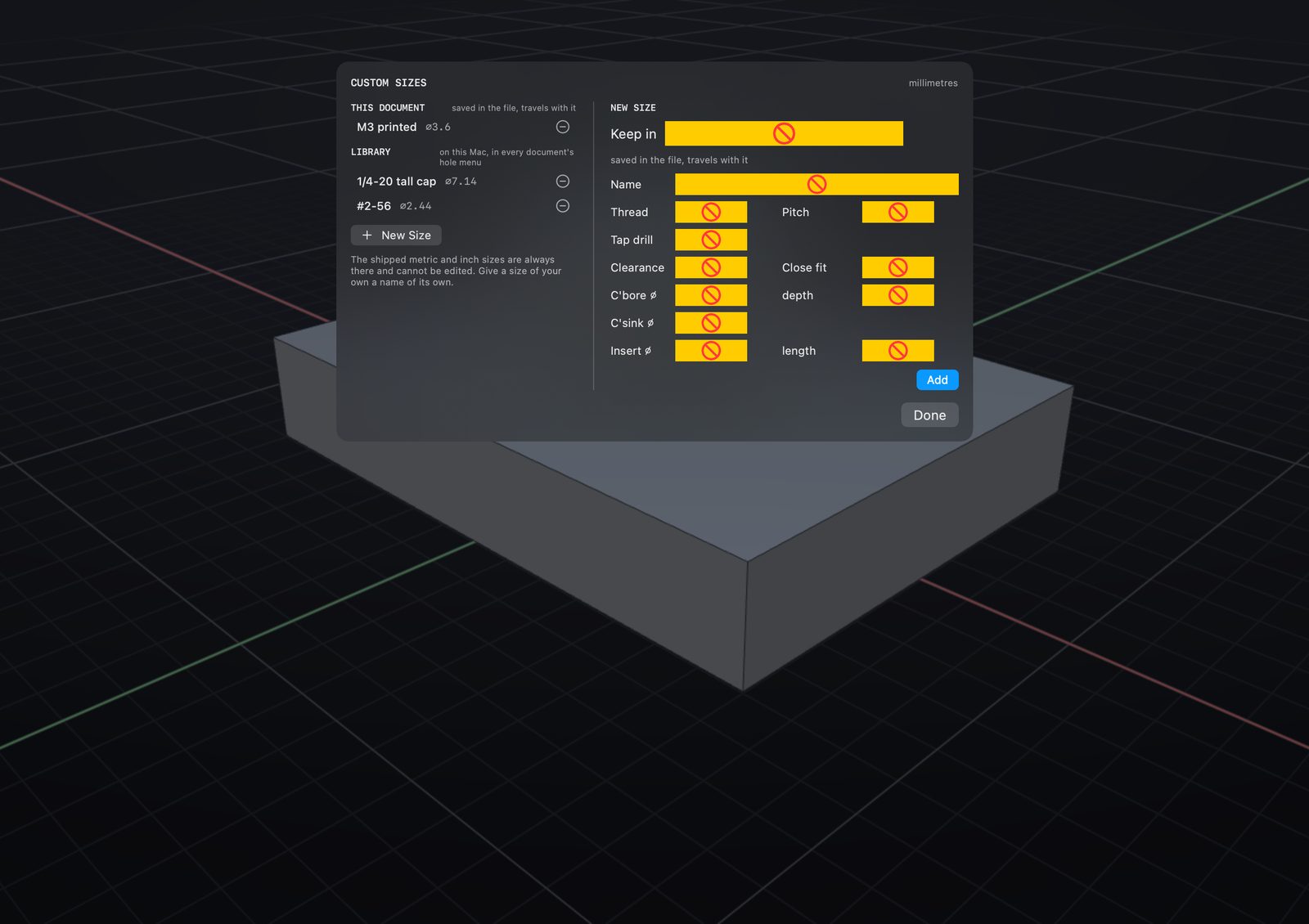Image resolution: width=1309 pixels, height=924 pixels.
Task: Click the C'sink diameter field
Action: point(711,323)
